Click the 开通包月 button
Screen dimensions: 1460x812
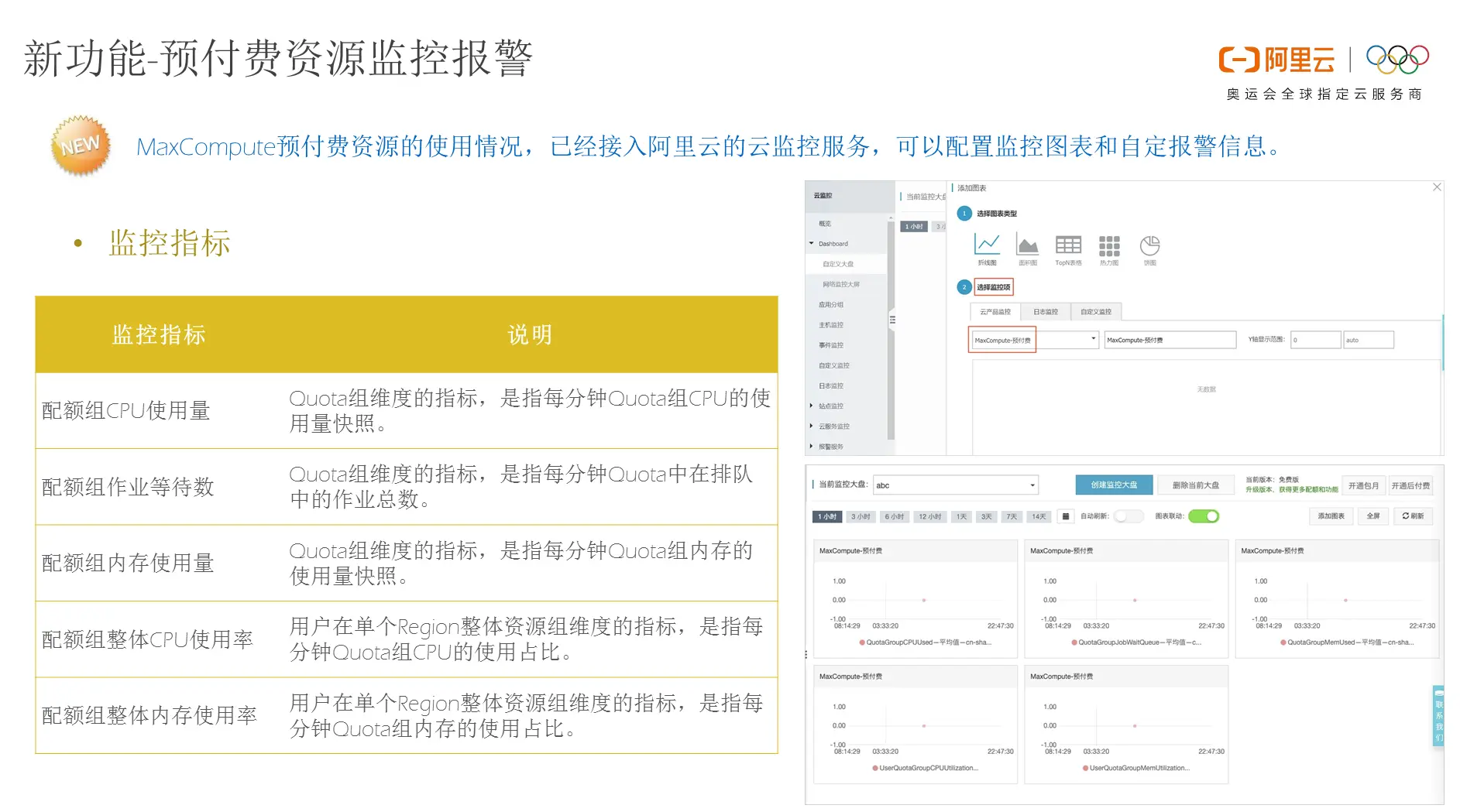click(1363, 485)
